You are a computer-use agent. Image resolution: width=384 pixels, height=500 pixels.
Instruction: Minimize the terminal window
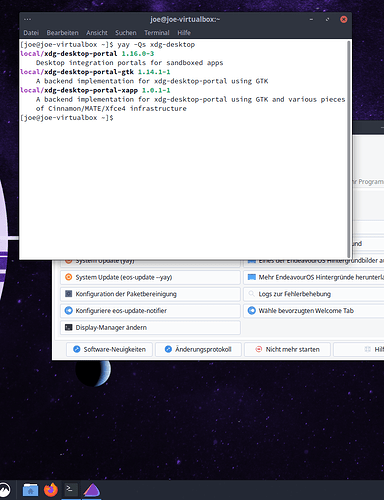click(x=311, y=19)
